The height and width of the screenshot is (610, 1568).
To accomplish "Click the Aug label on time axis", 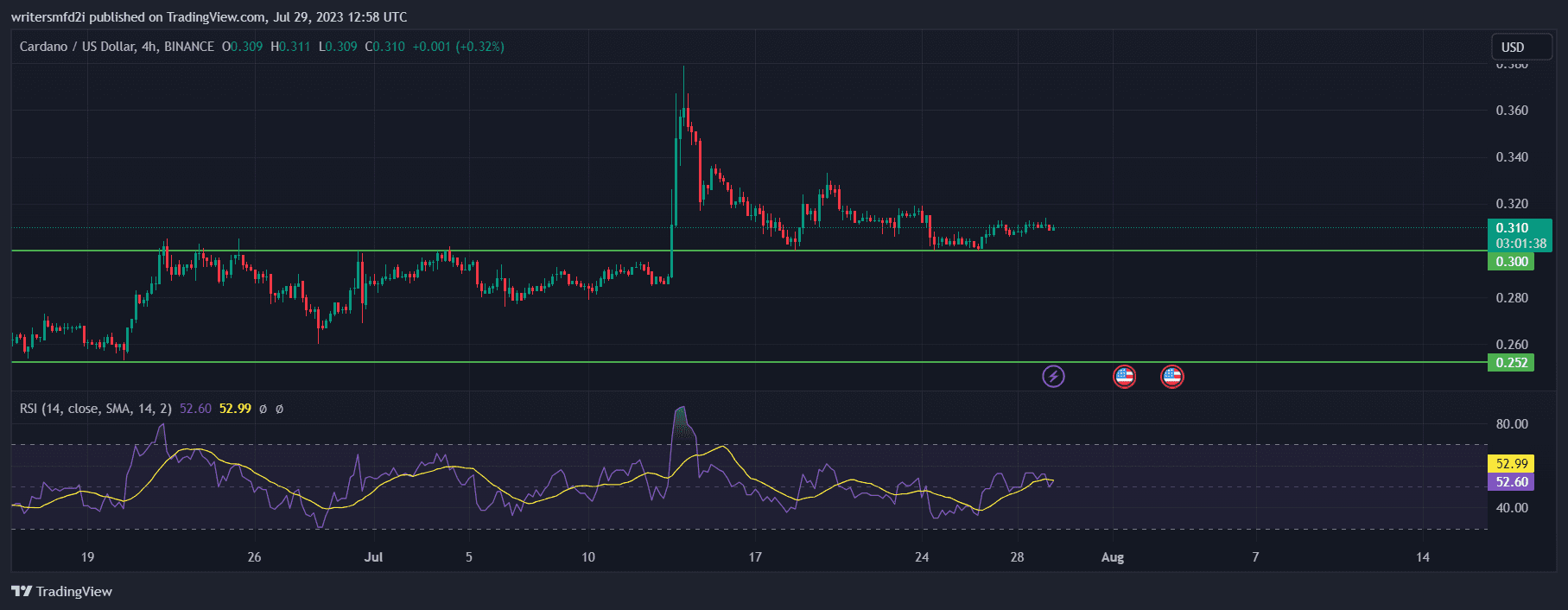I will (x=1112, y=557).
